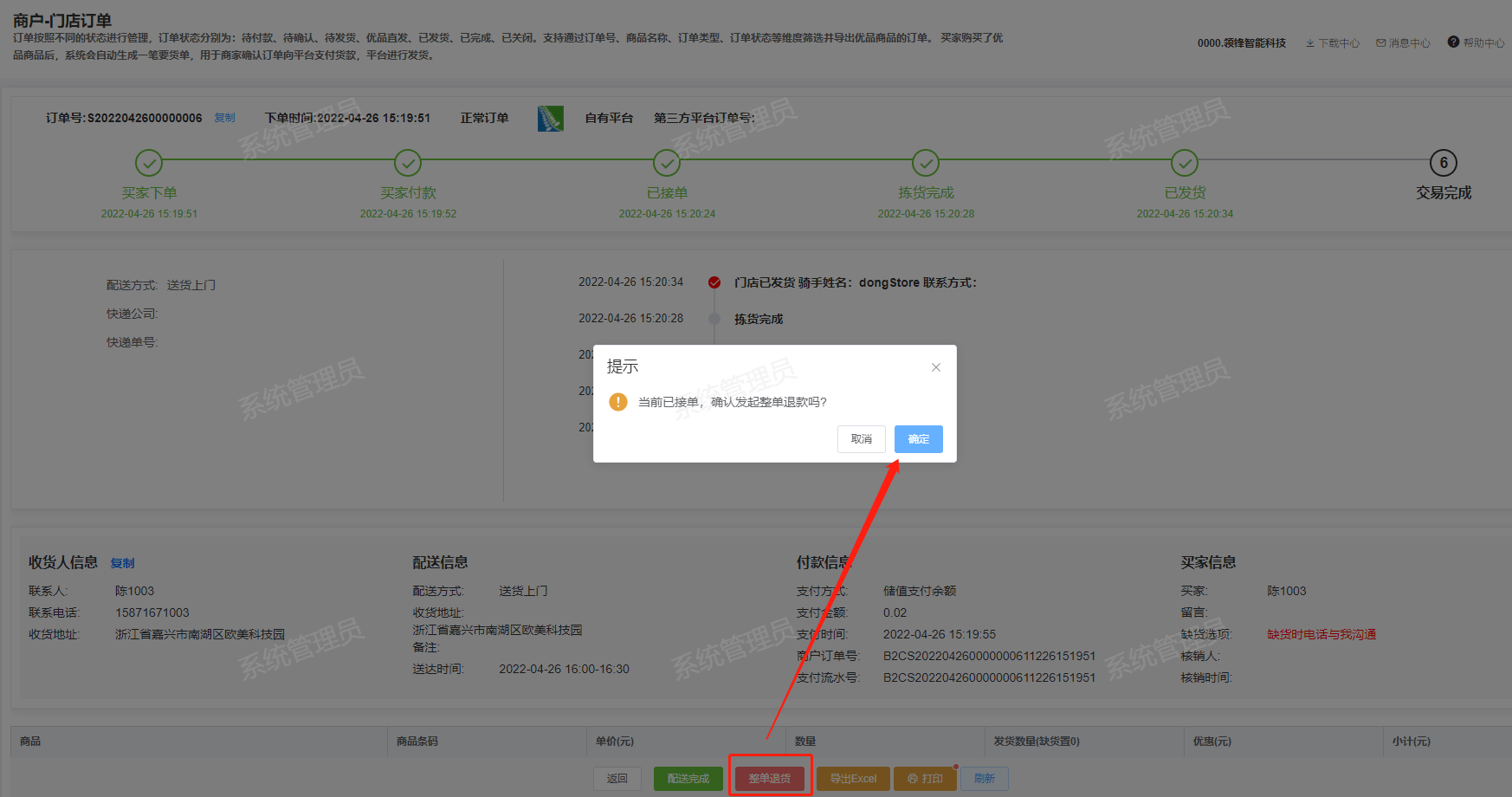Click the red 缺货时电话与我沟通 text

click(x=1321, y=634)
